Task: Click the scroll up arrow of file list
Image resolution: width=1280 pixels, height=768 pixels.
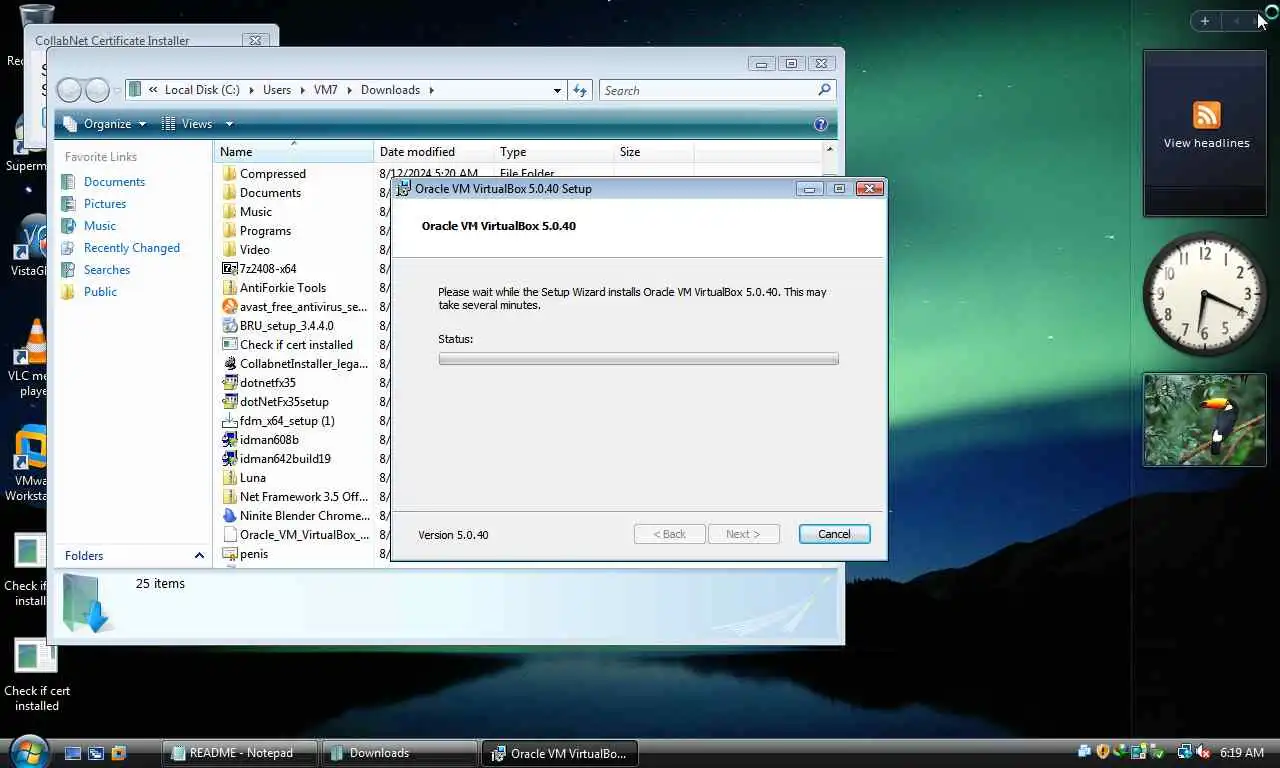Action: click(829, 150)
